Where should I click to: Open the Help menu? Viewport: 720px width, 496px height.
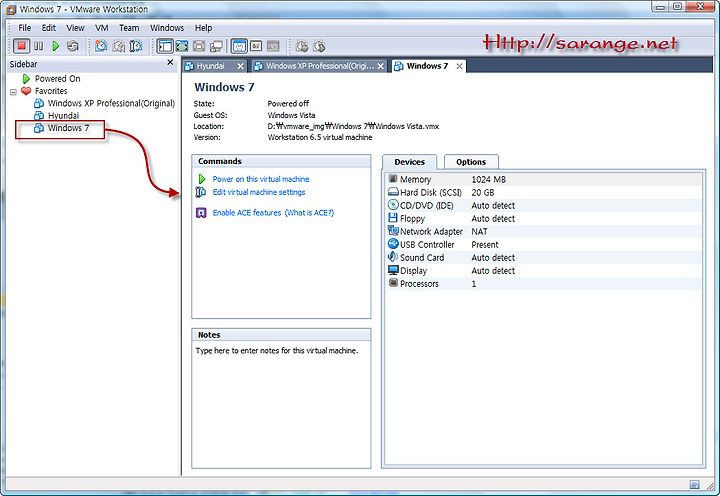point(203,28)
